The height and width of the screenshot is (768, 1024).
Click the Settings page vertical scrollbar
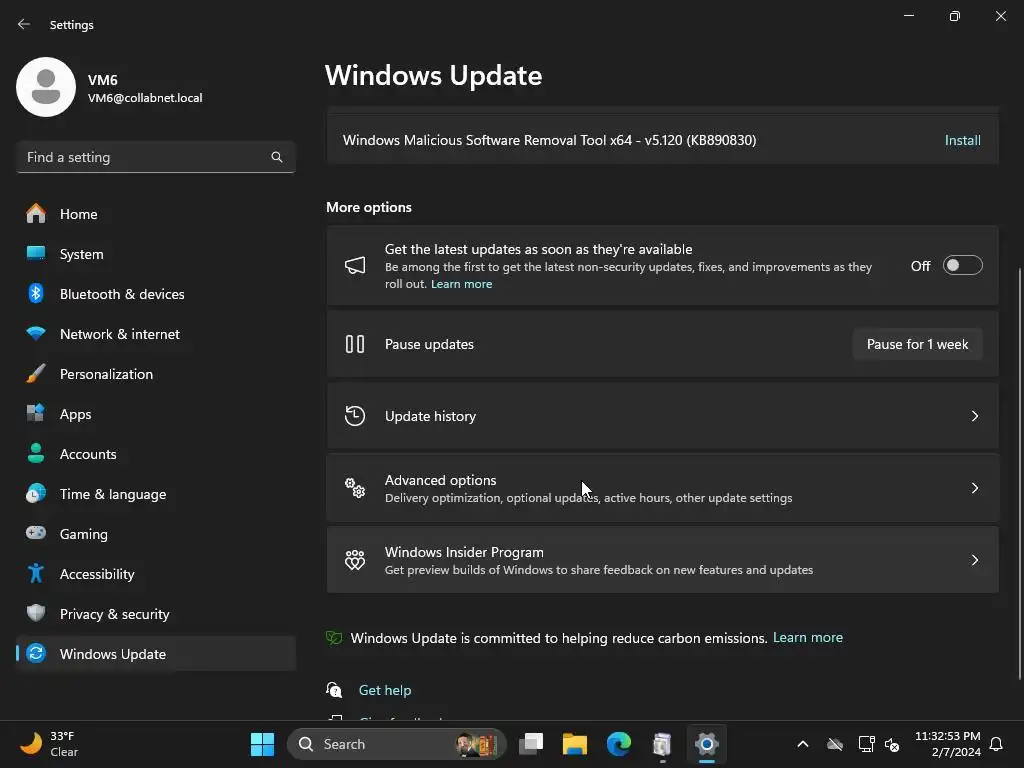tap(1019, 473)
